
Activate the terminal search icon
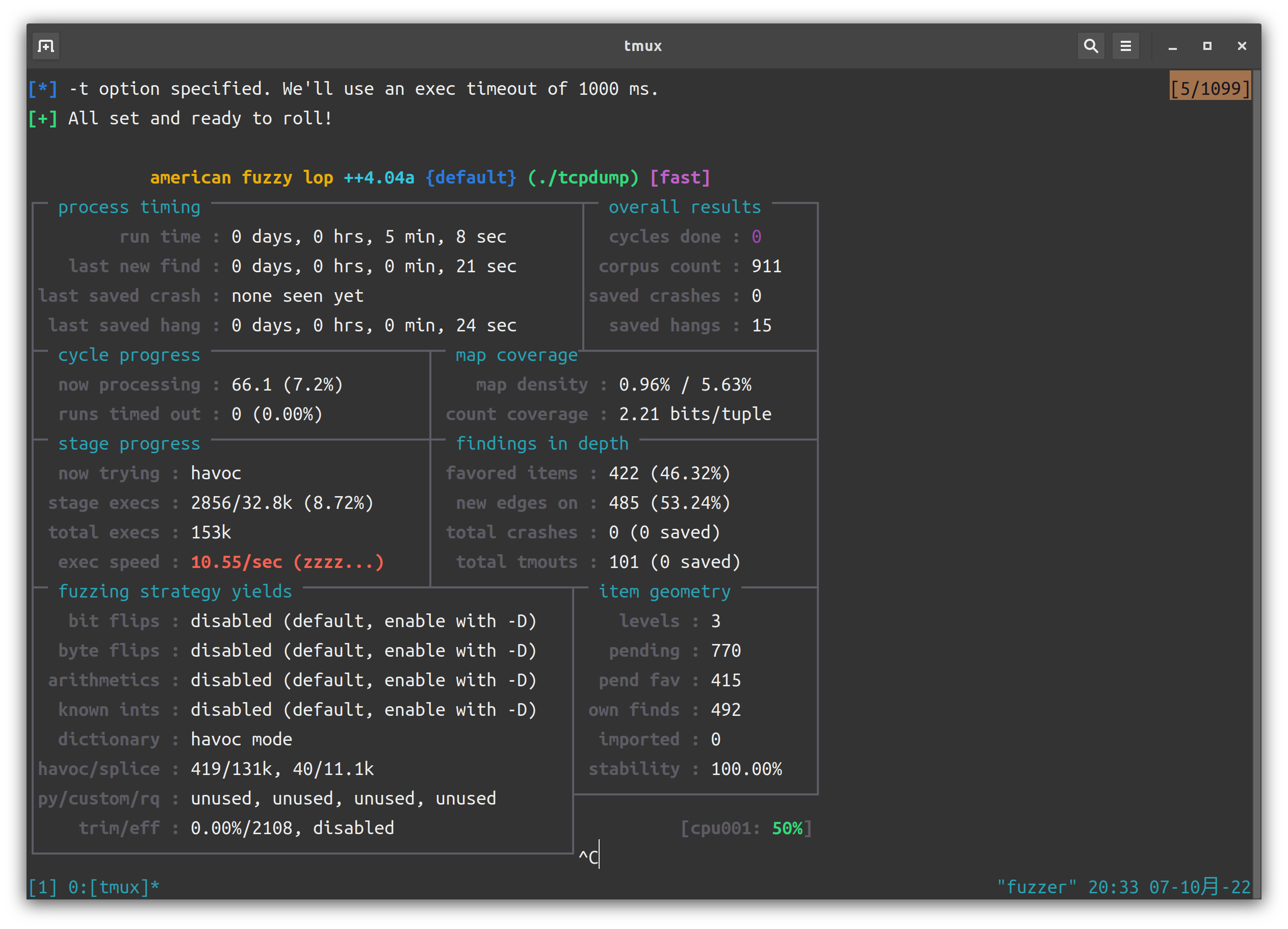tap(1091, 46)
